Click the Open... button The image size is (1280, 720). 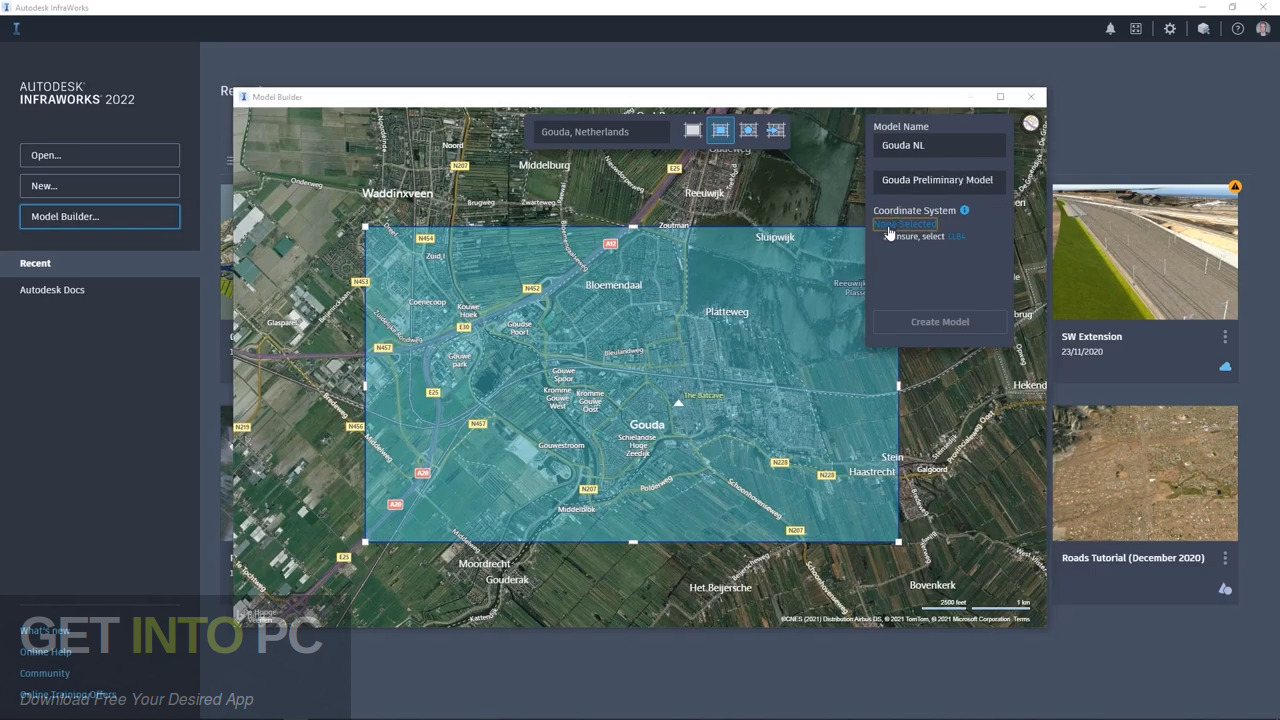(100, 155)
